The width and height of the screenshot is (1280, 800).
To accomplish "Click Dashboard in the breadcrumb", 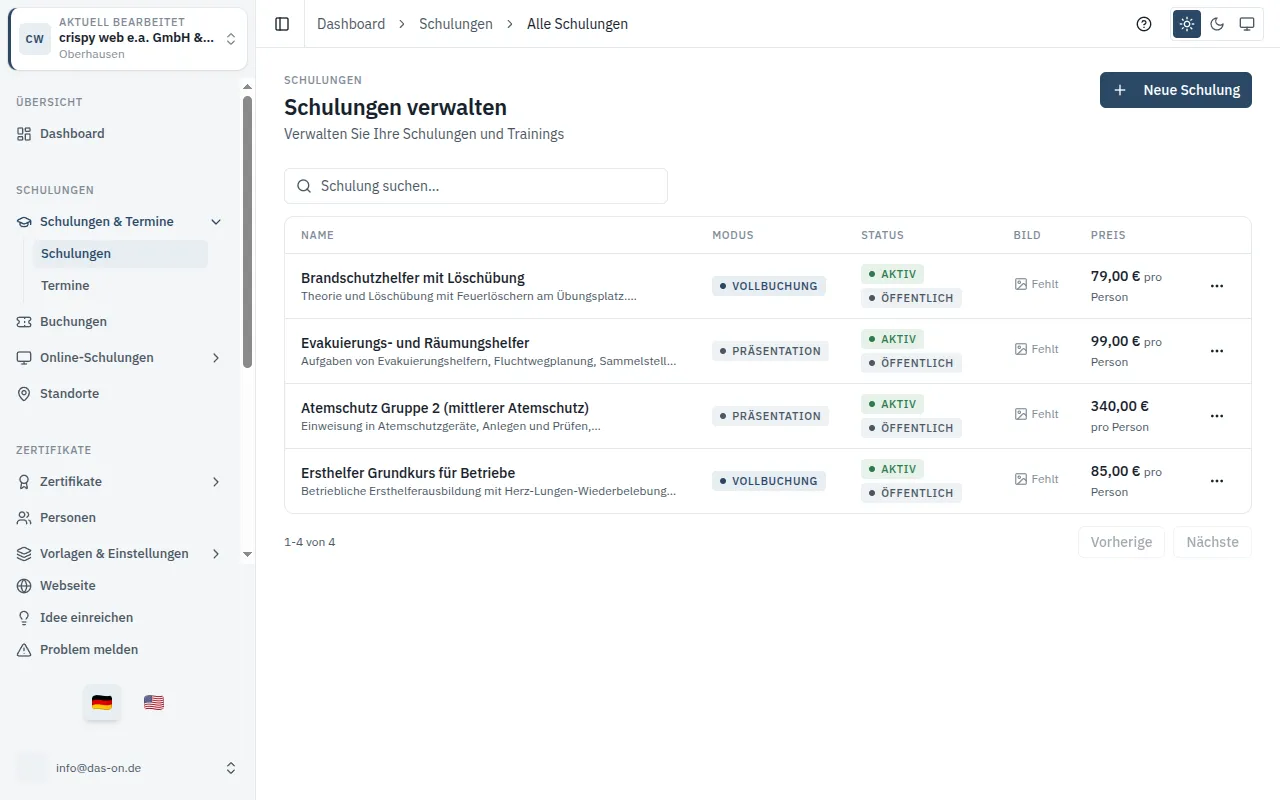I will pyautogui.click(x=351, y=24).
